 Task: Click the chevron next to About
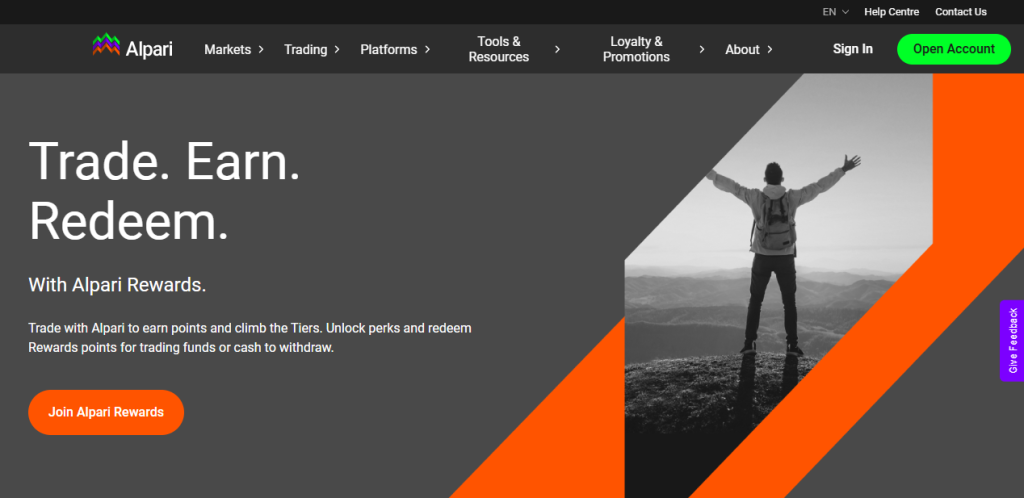click(770, 49)
